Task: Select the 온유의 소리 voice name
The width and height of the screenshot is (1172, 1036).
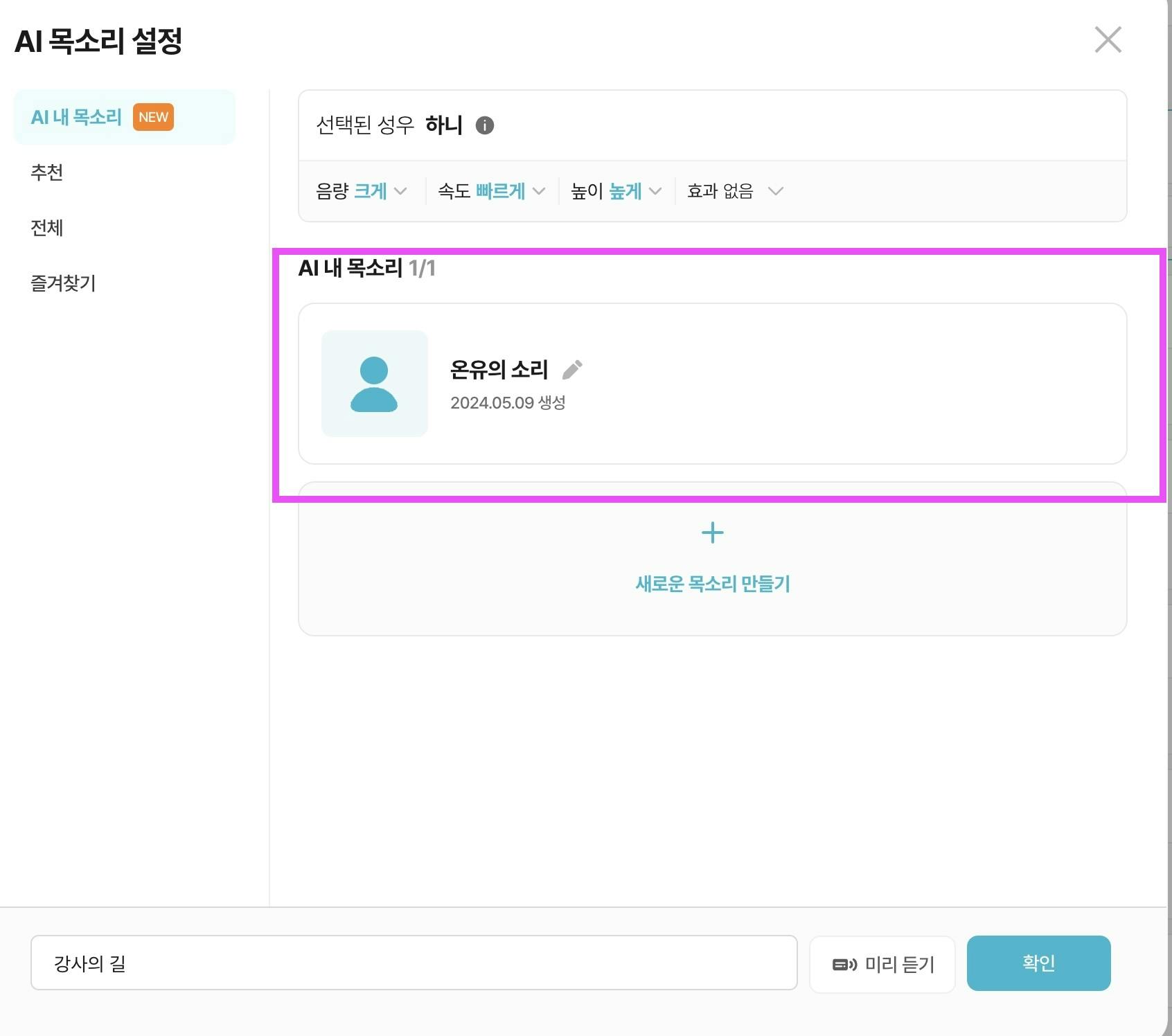Action: pos(499,370)
